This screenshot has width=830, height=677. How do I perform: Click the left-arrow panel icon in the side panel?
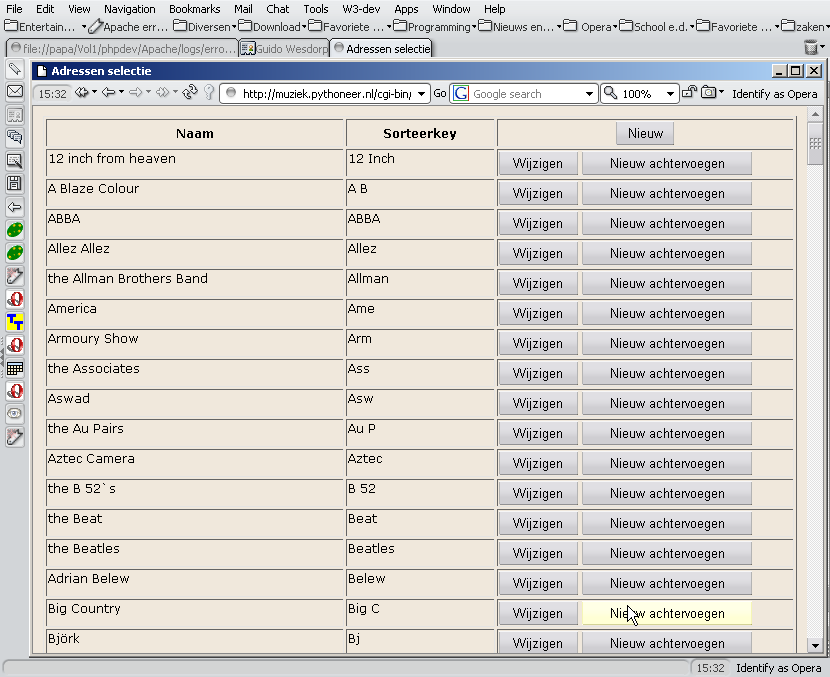pos(14,207)
